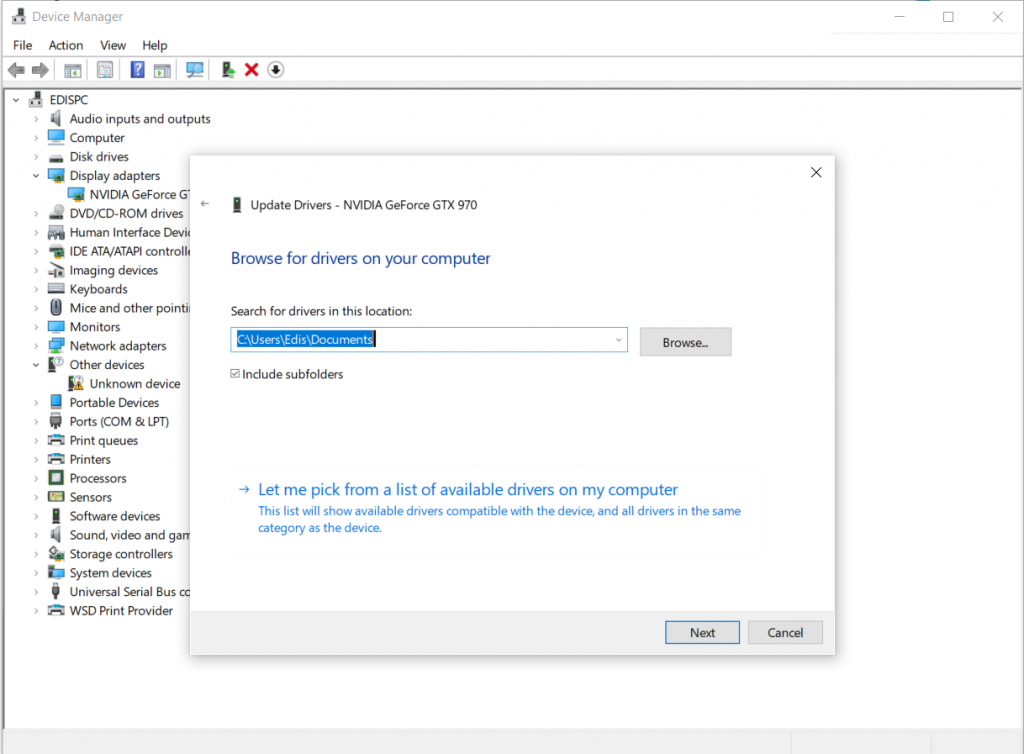
Task: Click the icon beside Sensors
Action: tap(56, 497)
